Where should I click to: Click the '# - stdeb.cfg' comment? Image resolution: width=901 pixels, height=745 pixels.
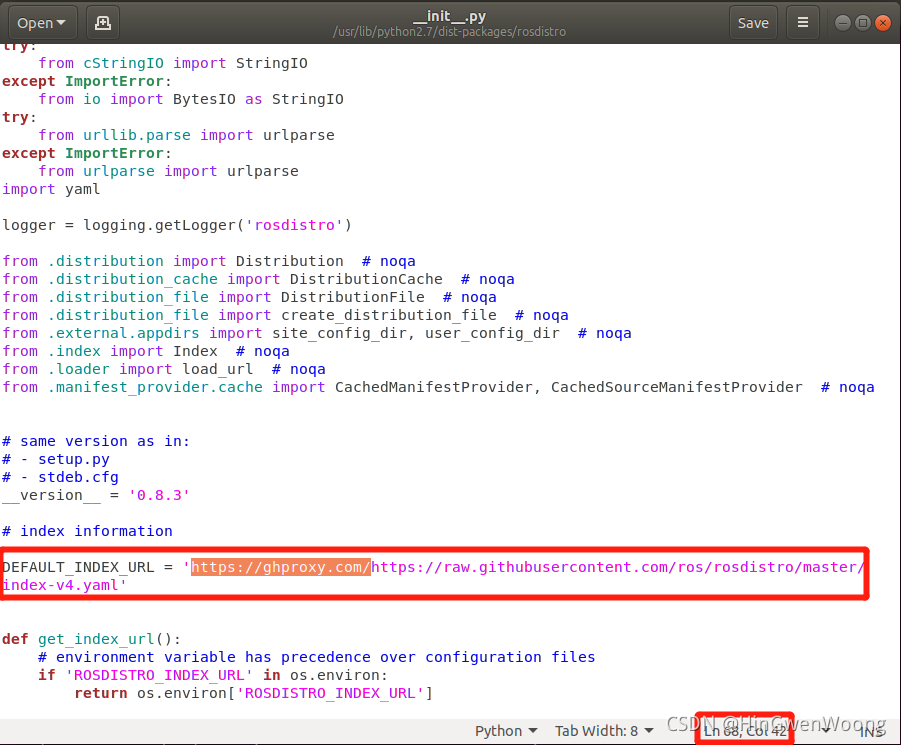point(60,477)
